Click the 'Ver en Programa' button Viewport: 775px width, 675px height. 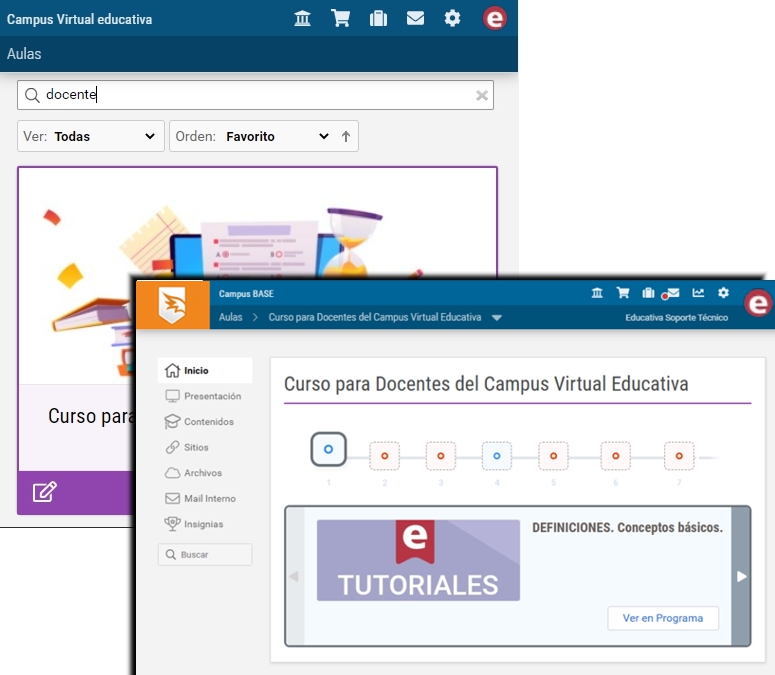[662, 618]
